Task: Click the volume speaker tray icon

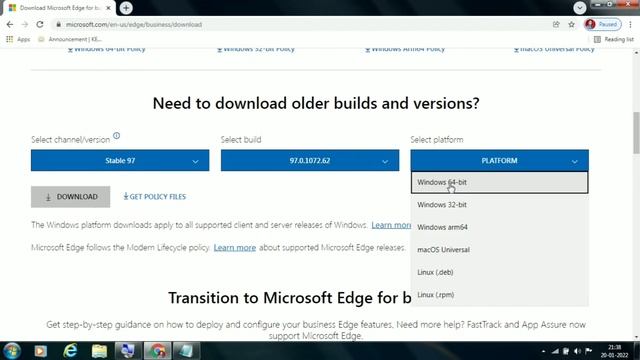Action: click(577, 351)
